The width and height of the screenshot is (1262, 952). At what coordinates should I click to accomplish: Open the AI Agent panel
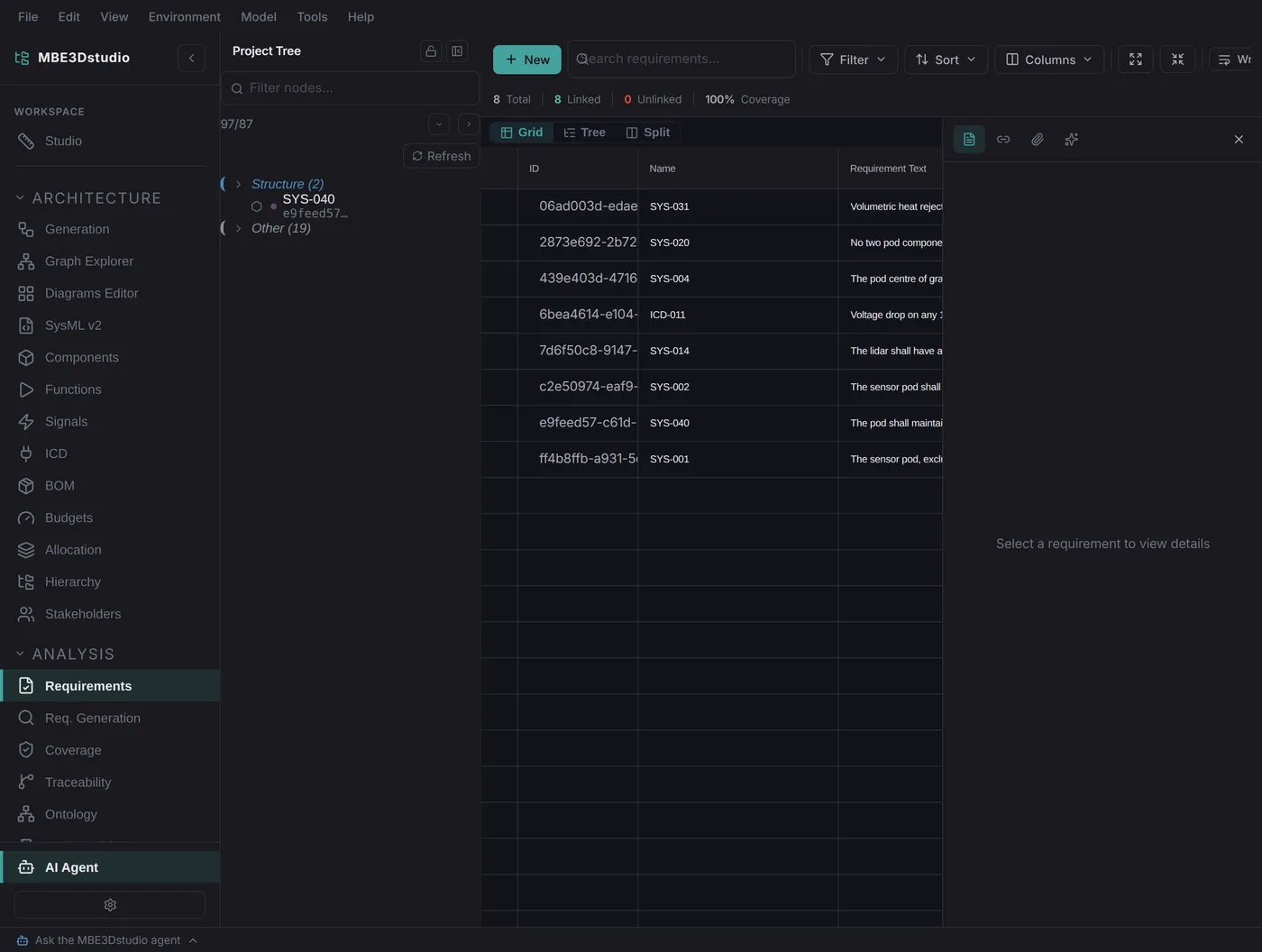pos(110,867)
